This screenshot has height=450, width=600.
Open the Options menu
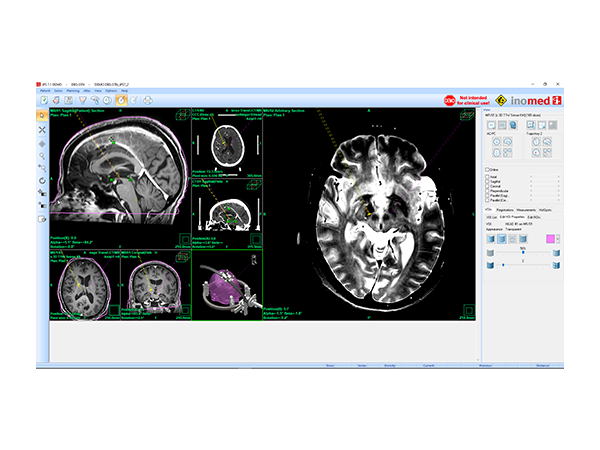[113, 90]
